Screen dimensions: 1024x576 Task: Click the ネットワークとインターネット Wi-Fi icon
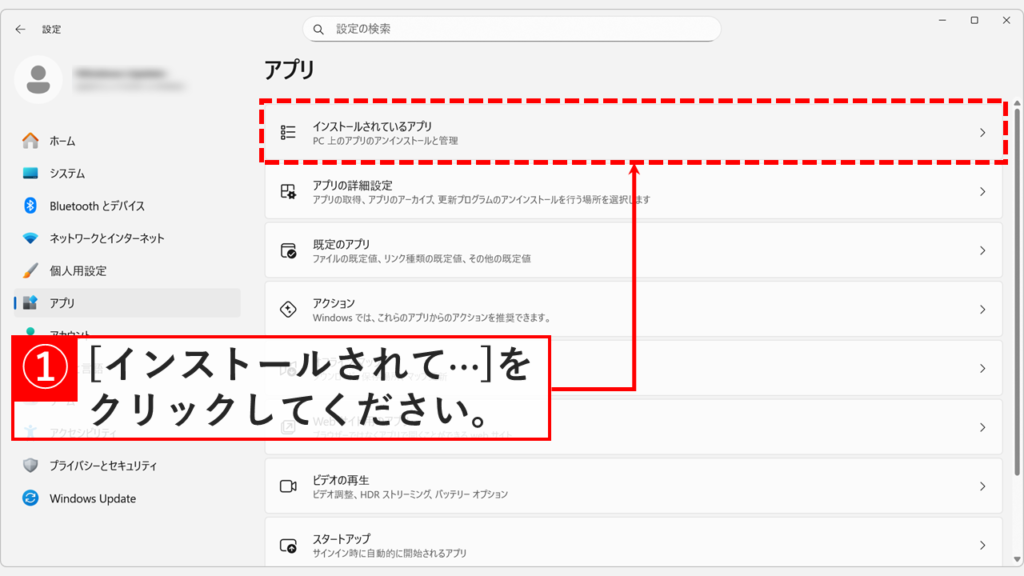click(x=32, y=237)
